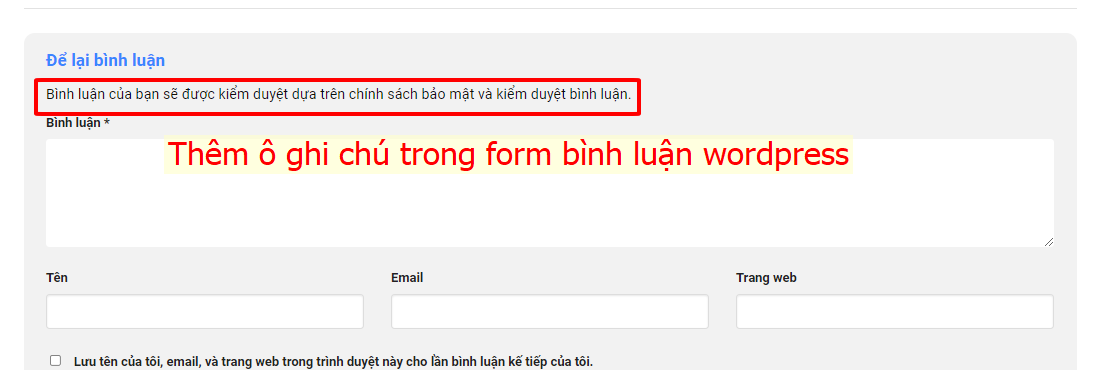Image resolution: width=1100 pixels, height=370 pixels.
Task: Click the Bình luận comment text area
Action: 549,193
